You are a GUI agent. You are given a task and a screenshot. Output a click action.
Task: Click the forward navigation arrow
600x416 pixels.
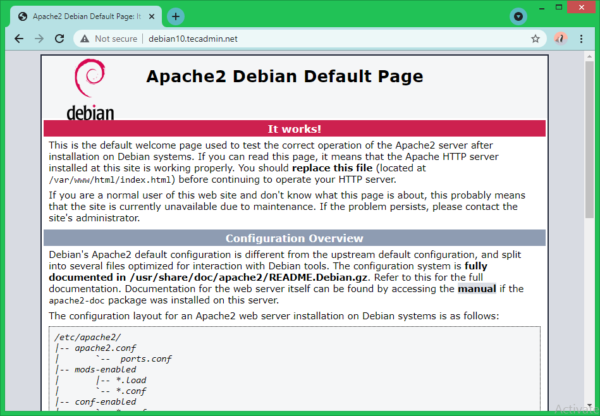click(x=39, y=39)
